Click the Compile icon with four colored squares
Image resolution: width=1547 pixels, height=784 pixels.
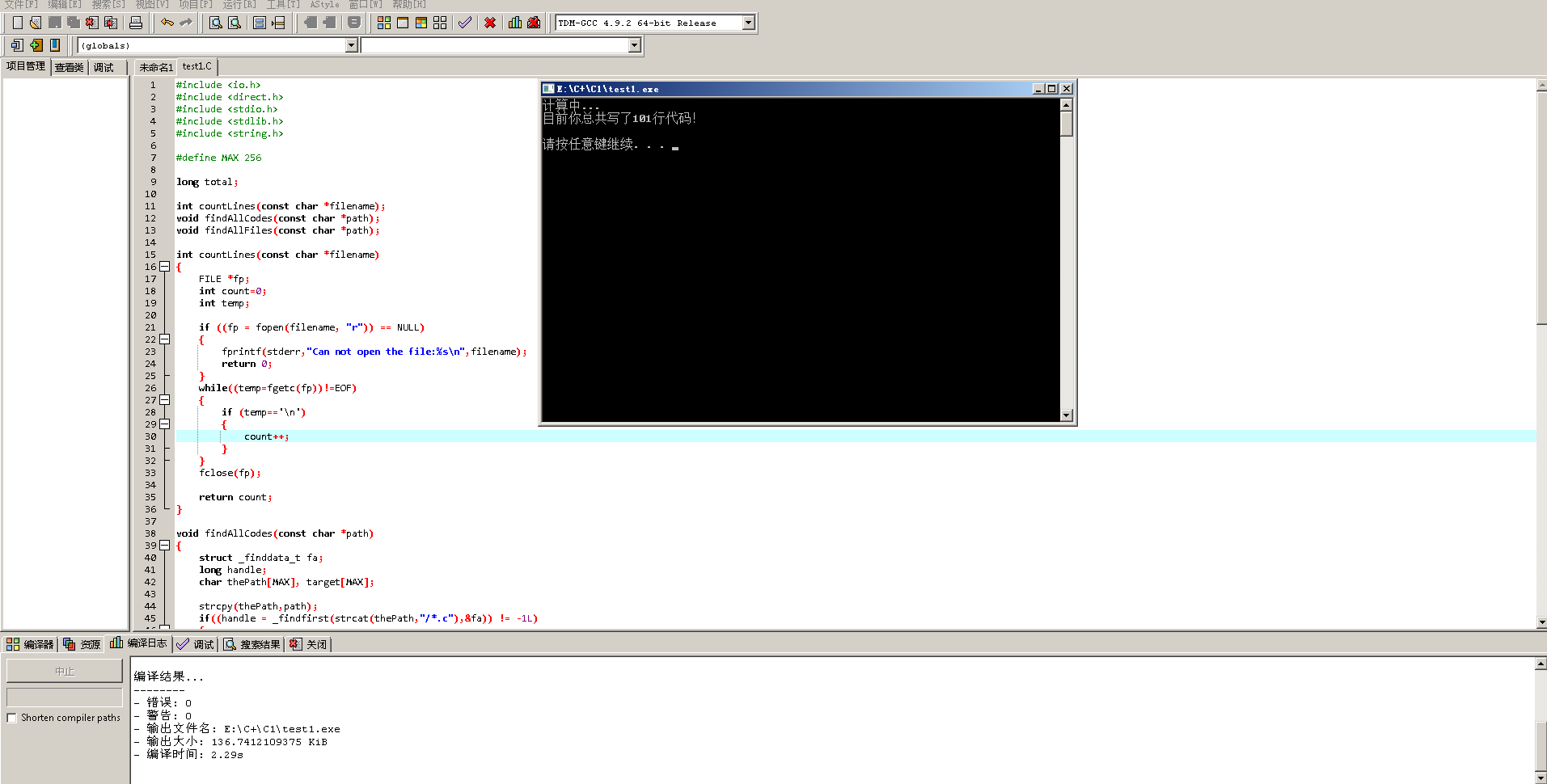point(384,23)
